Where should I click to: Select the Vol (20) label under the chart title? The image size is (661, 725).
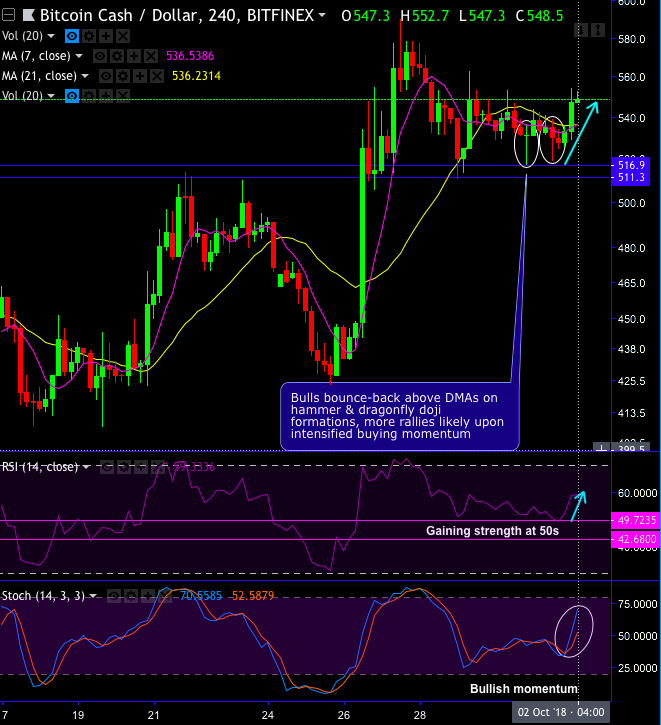(22, 36)
